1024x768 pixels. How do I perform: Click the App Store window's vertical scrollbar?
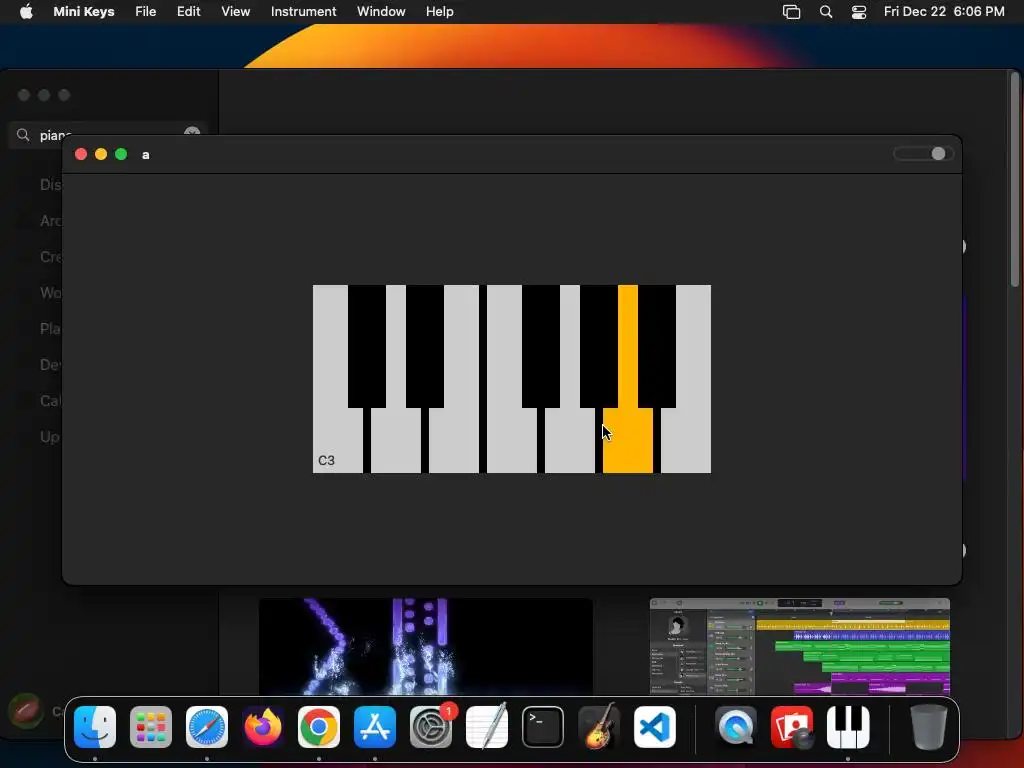tap(1015, 180)
